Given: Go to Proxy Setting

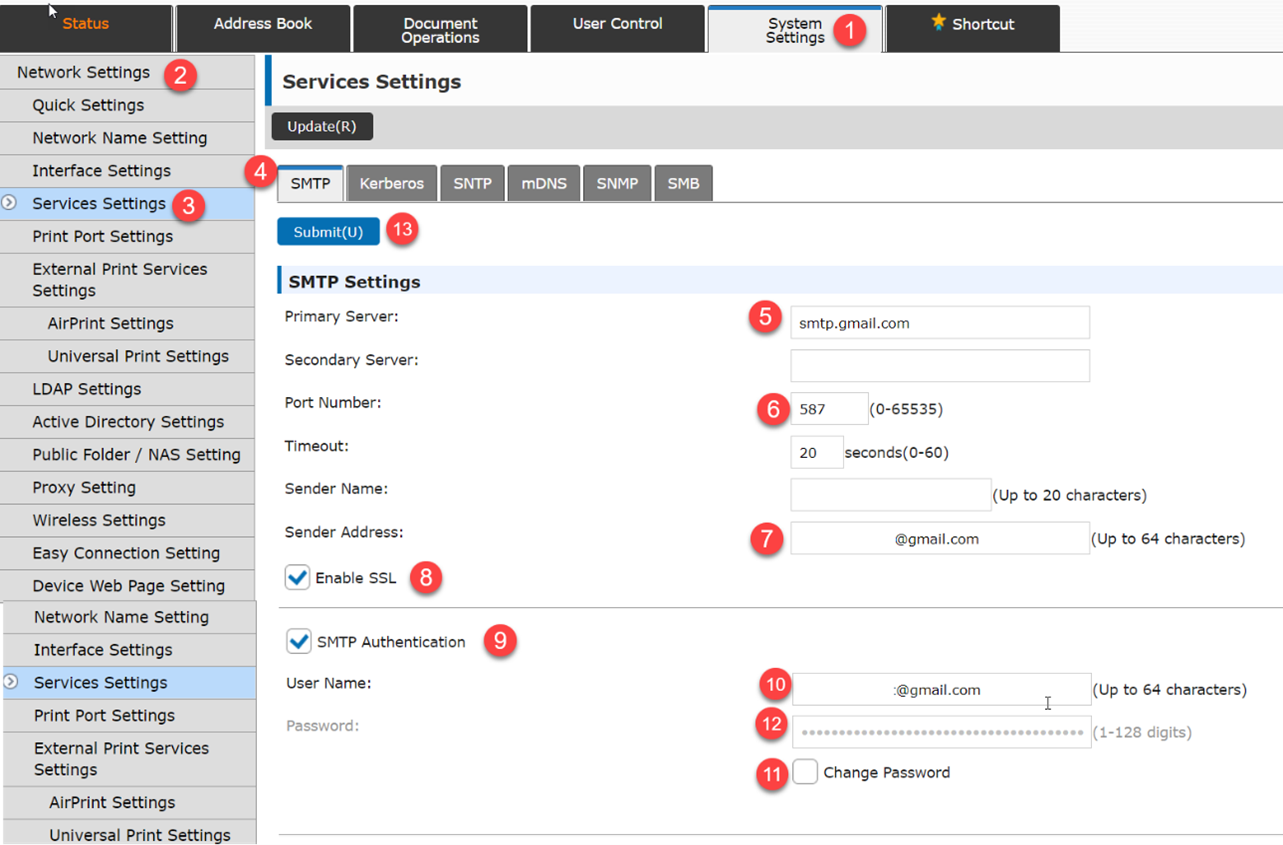Looking at the screenshot, I should [127, 487].
